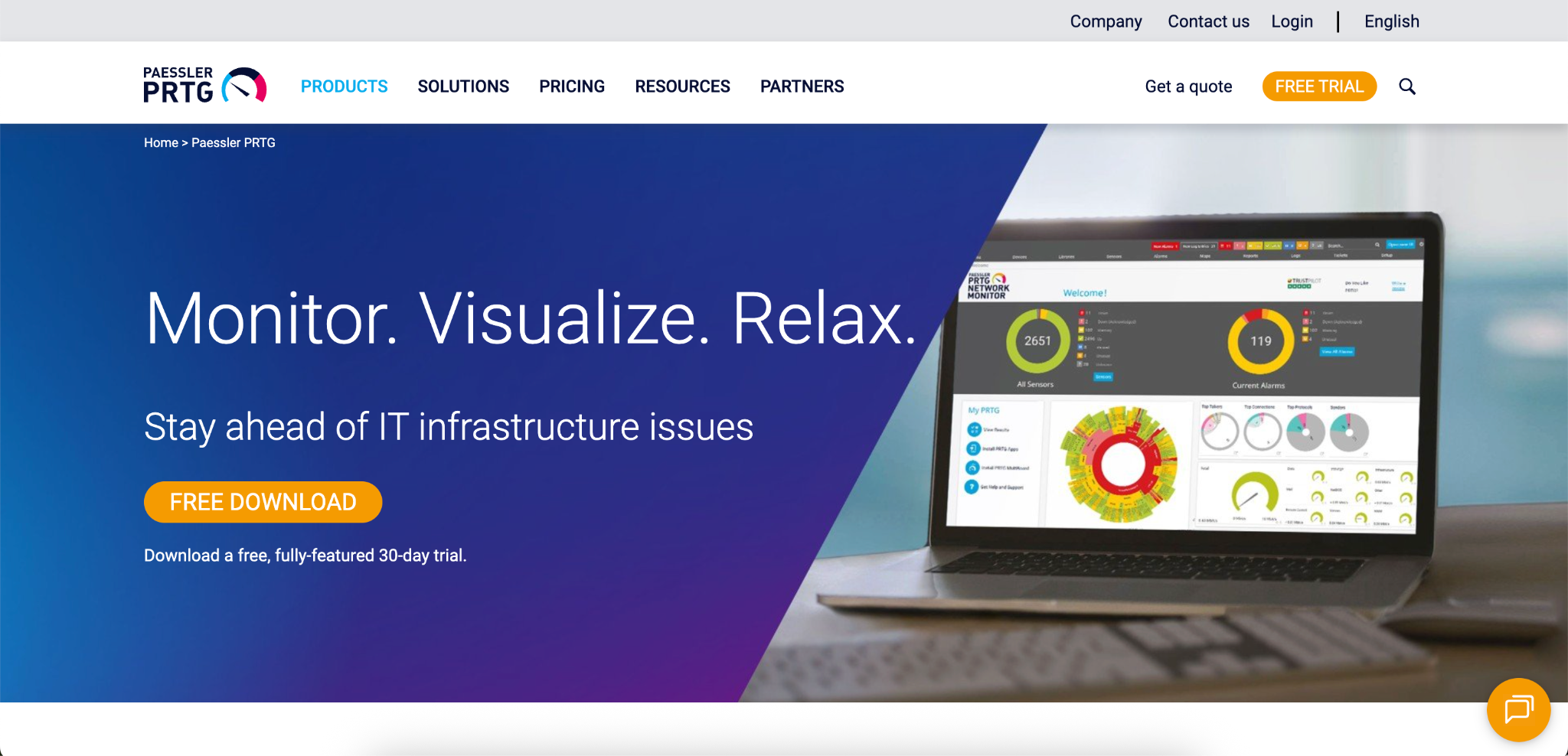This screenshot has height=756, width=1568.
Task: Open the chat widget bubble
Action: (1517, 709)
